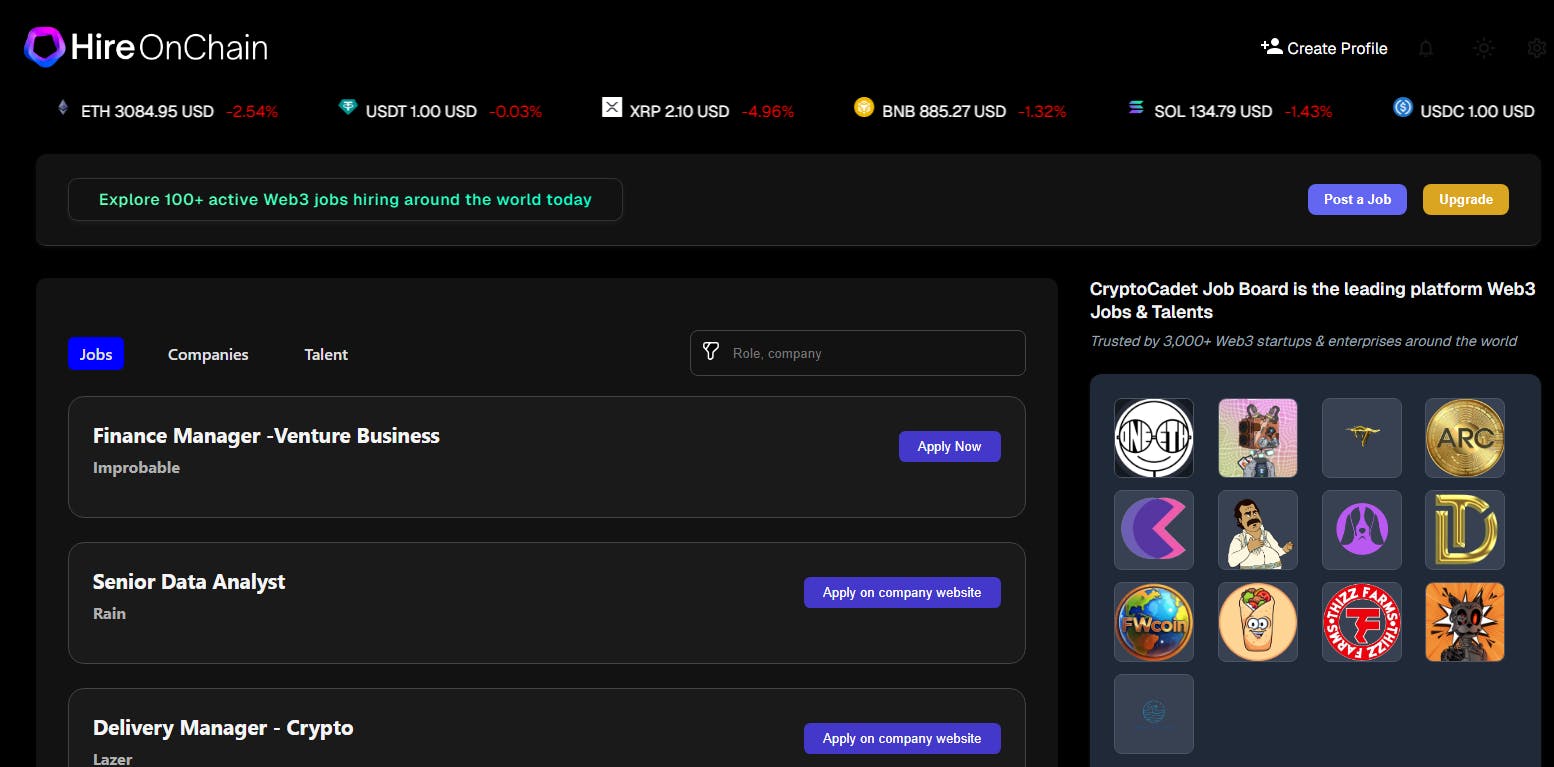Screen dimensions: 1554x767
Task: Click ETH 3084.95 USD price text
Action: tap(147, 111)
